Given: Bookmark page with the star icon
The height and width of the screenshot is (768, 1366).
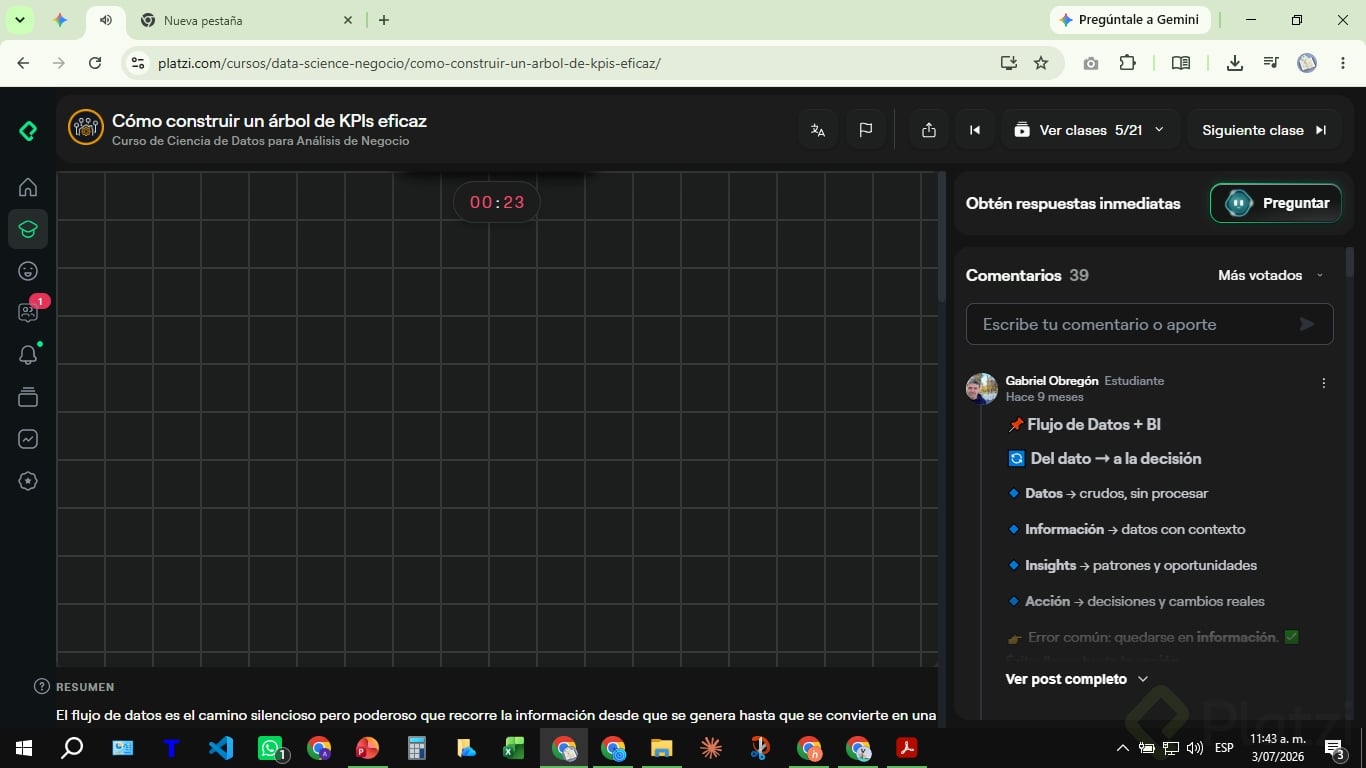Looking at the screenshot, I should pyautogui.click(x=1041, y=63).
